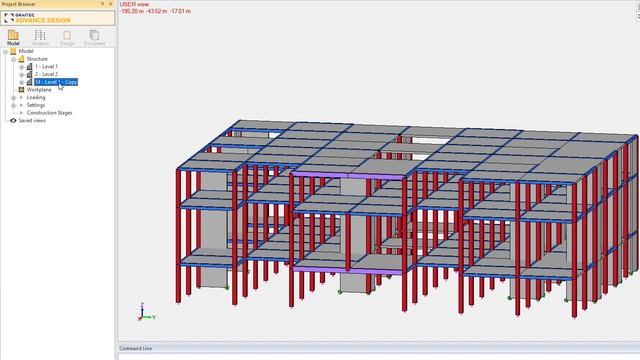This screenshot has width=640, height=360.
Task: Expand the '2 - Level 2' node
Action: click(22, 75)
